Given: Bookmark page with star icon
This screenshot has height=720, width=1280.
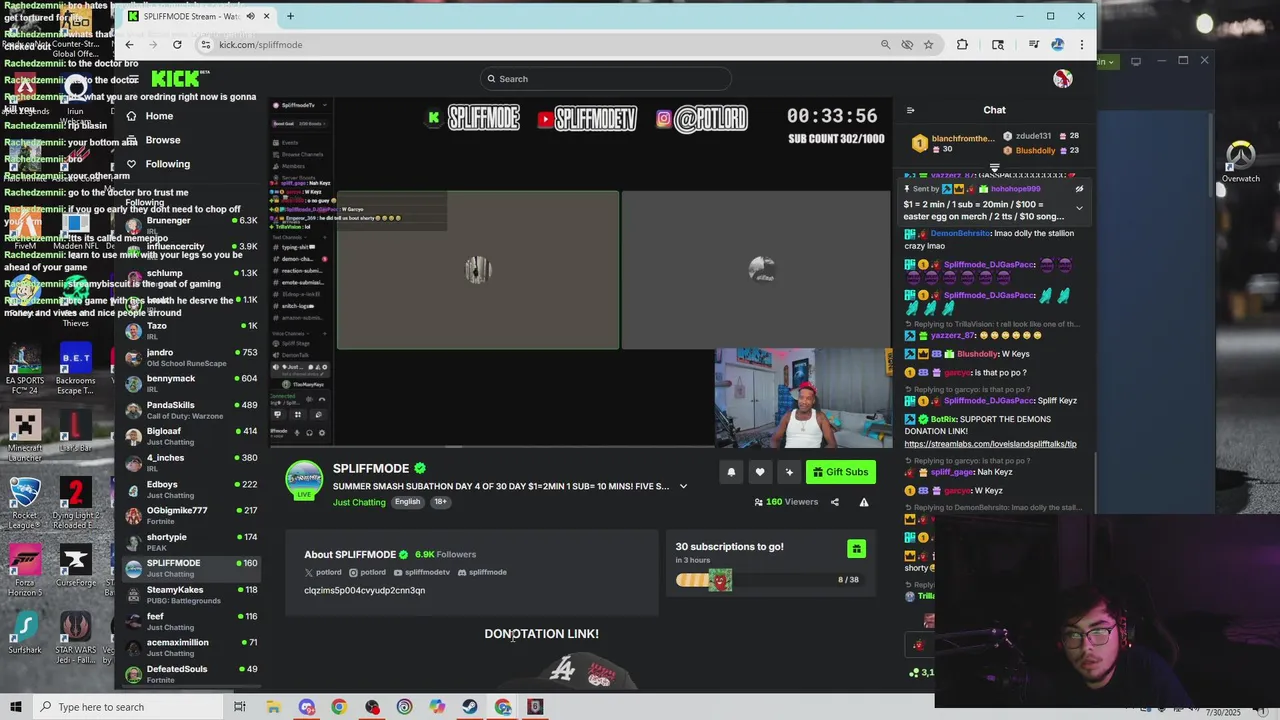Looking at the screenshot, I should [x=928, y=44].
